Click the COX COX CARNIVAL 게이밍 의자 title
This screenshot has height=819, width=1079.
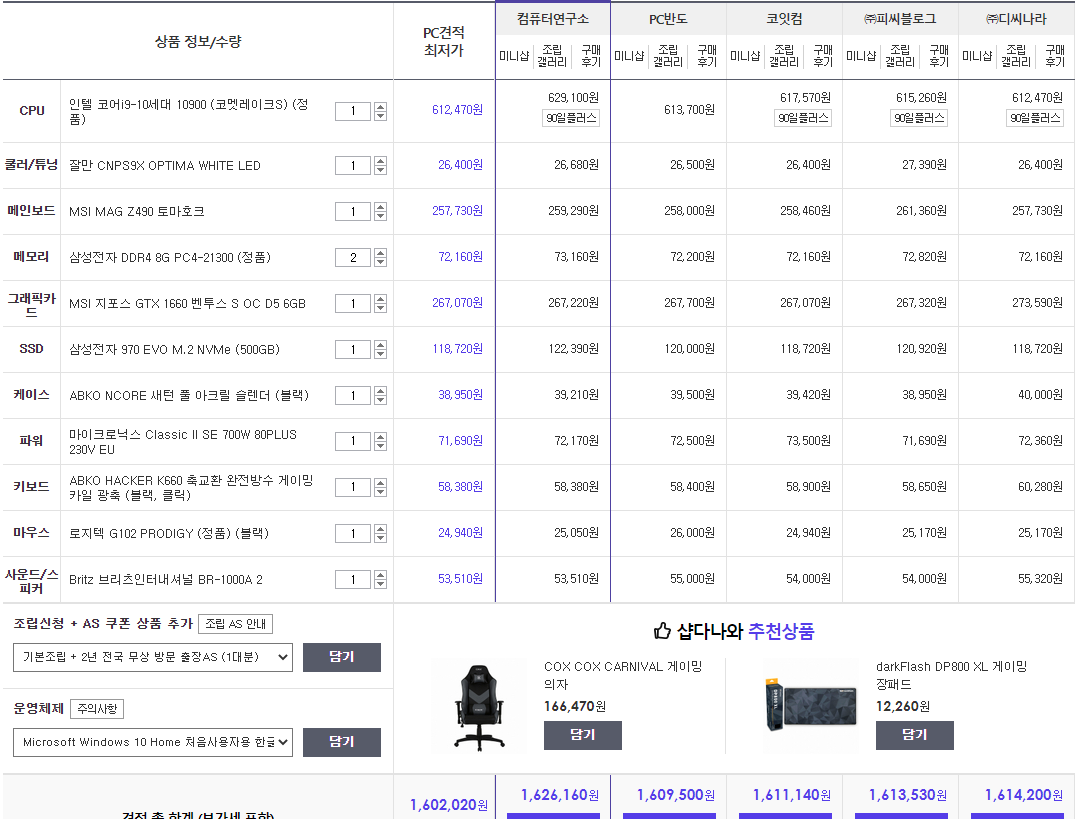coord(623,675)
